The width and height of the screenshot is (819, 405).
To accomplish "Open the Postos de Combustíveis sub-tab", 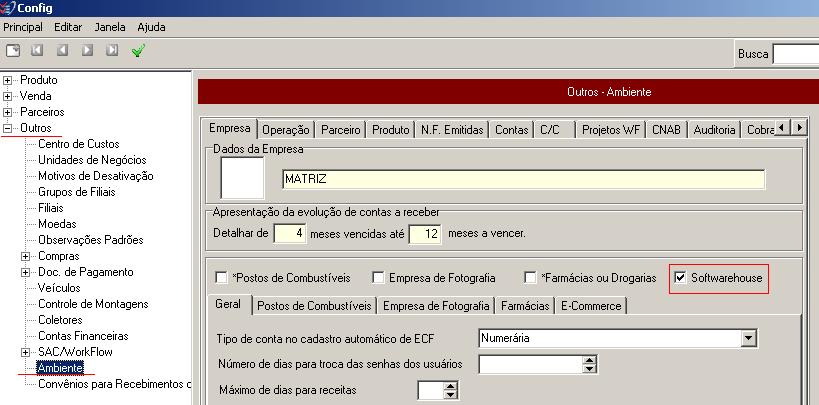I will (x=314, y=306).
